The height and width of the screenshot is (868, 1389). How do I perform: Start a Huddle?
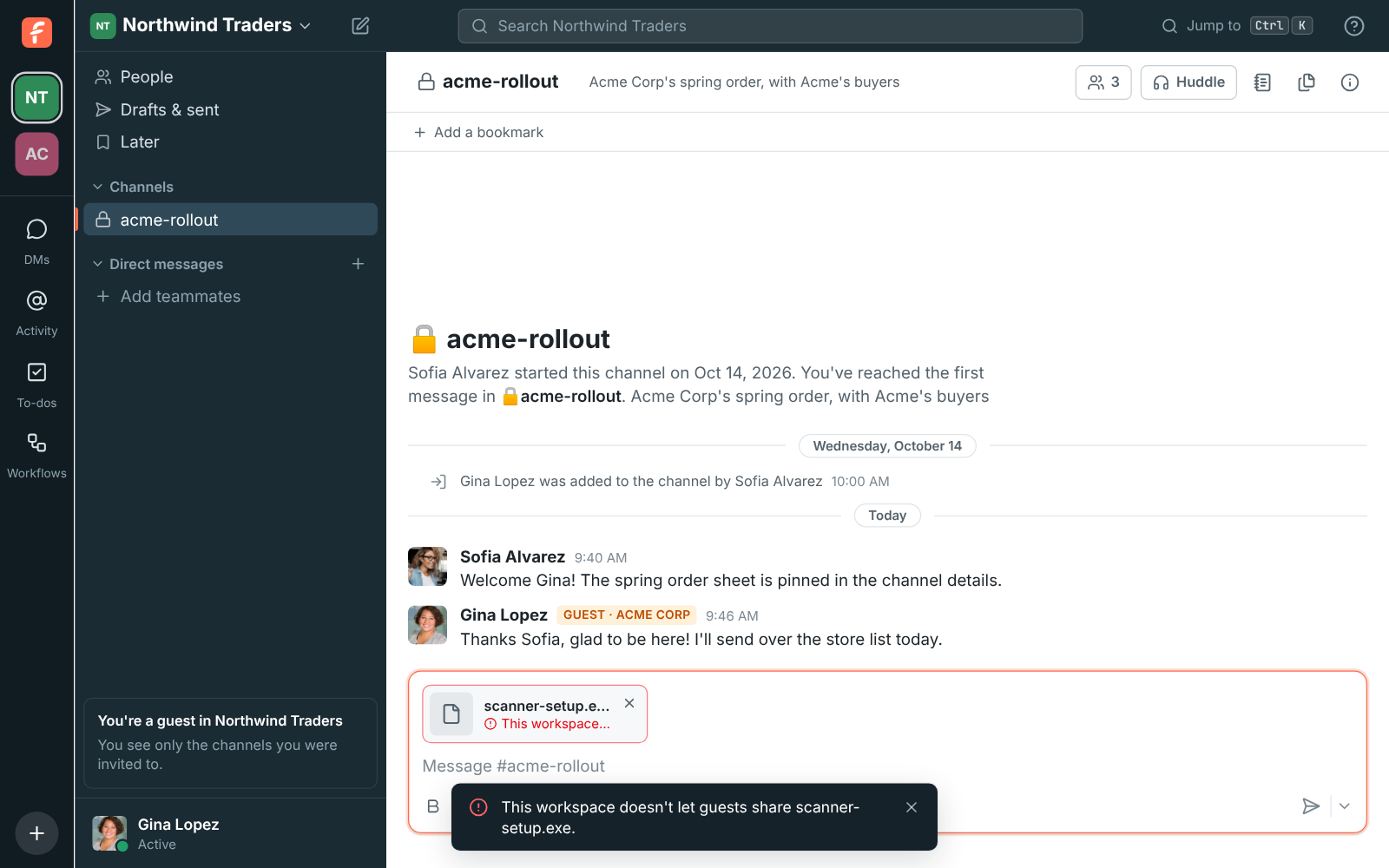point(1188,82)
